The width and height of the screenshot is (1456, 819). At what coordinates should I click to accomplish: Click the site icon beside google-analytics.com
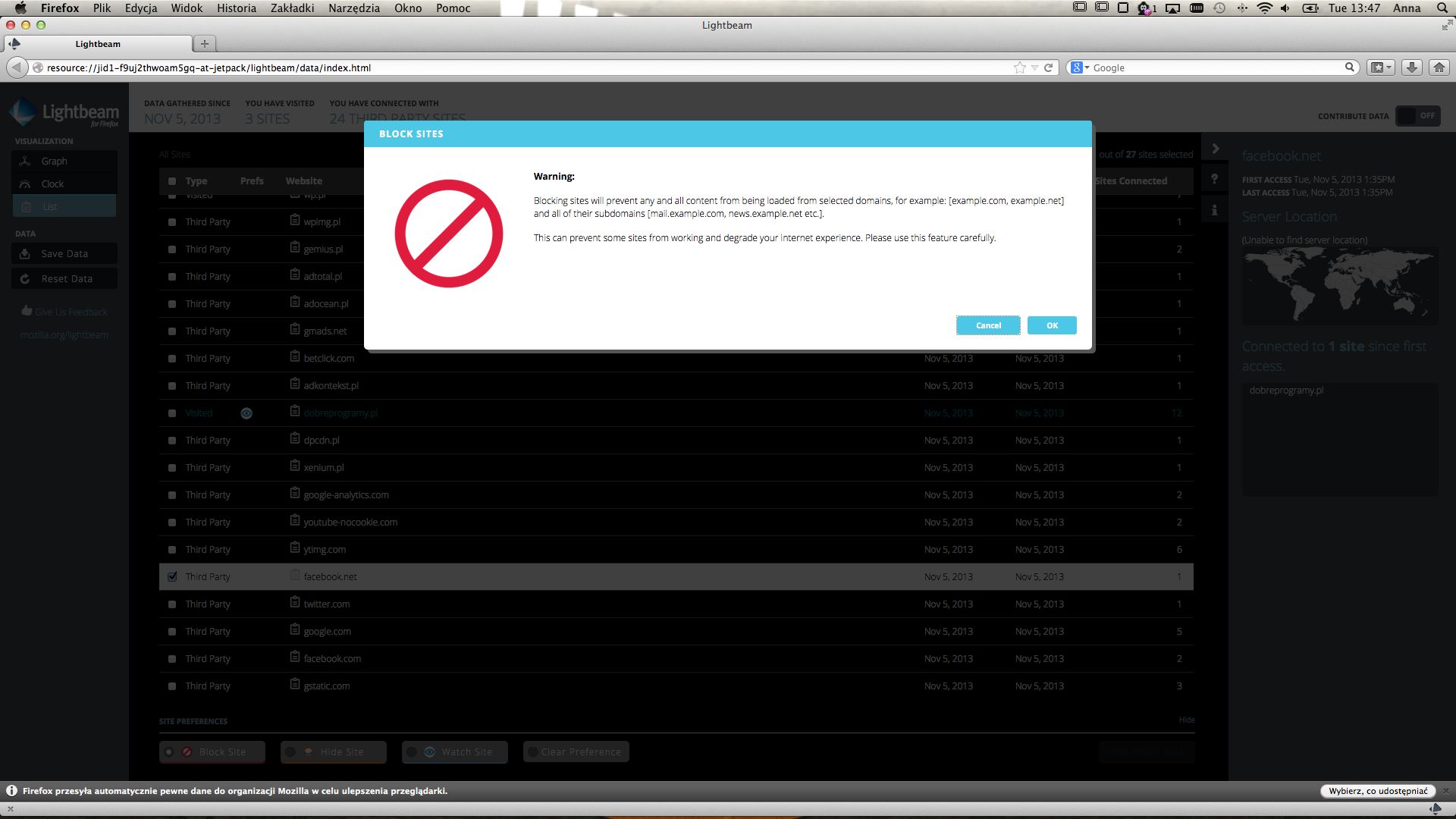295,493
